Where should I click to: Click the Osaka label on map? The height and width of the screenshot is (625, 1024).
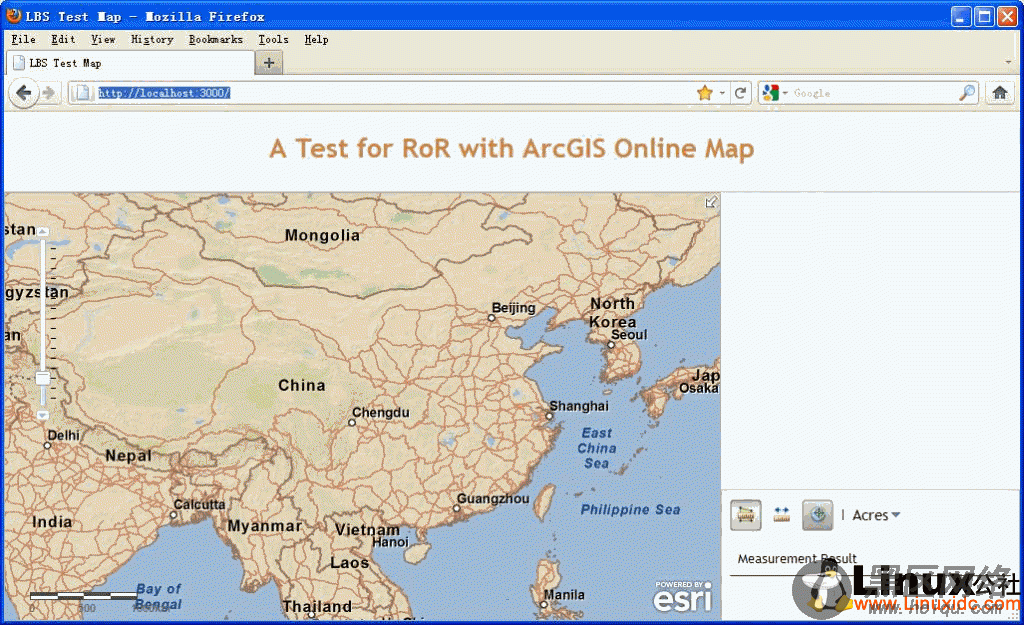coord(698,388)
